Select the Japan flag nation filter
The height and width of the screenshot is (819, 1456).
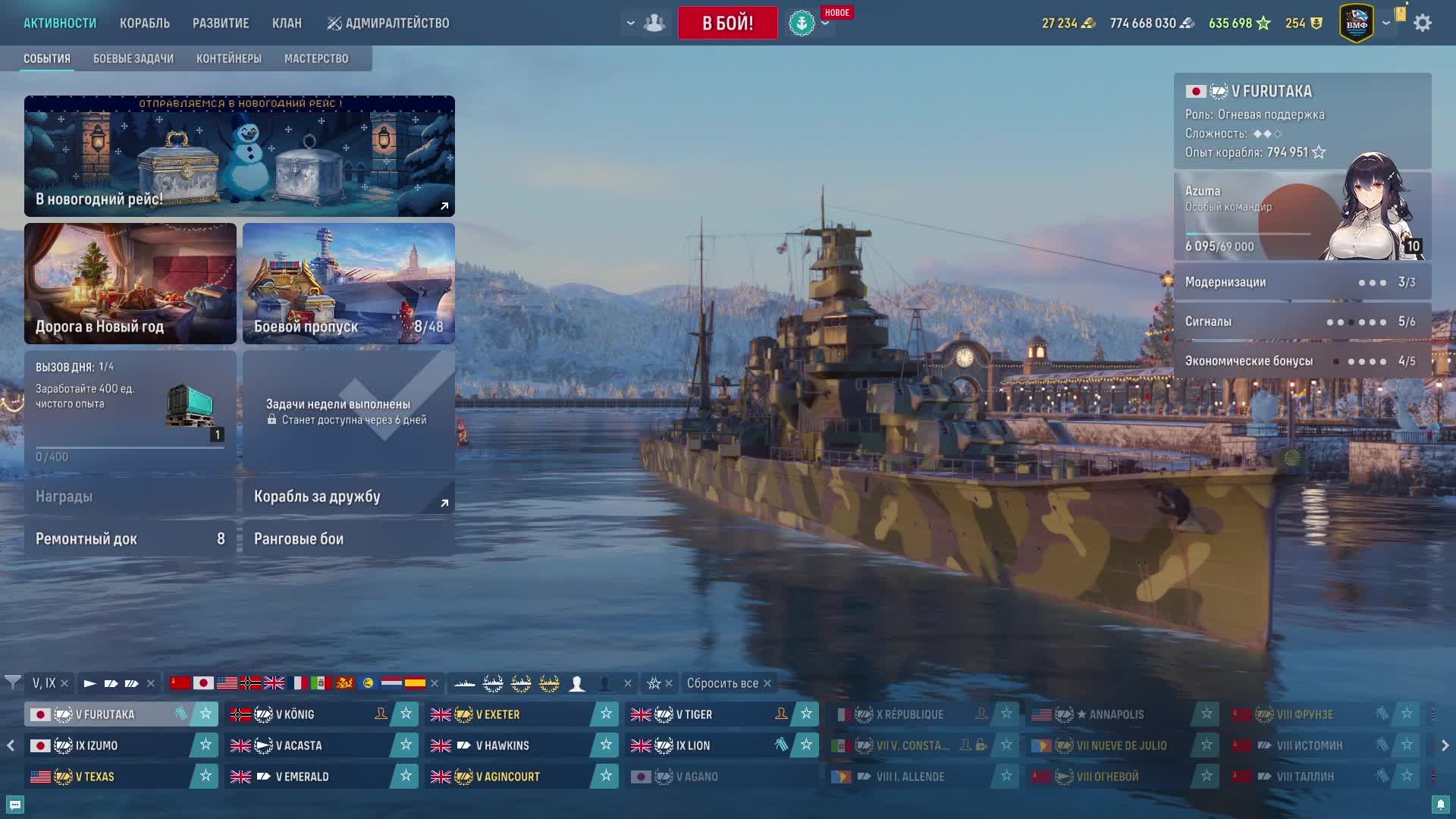203,683
